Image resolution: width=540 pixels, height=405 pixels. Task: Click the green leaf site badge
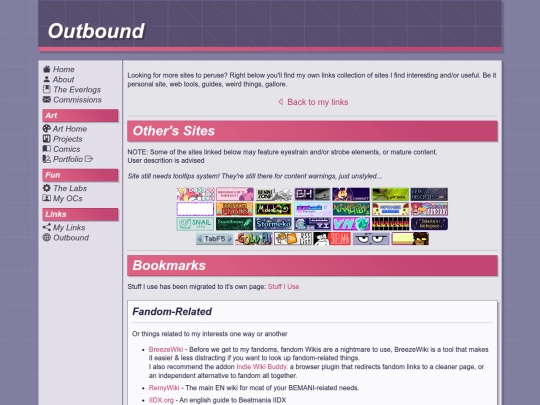[x=391, y=194]
